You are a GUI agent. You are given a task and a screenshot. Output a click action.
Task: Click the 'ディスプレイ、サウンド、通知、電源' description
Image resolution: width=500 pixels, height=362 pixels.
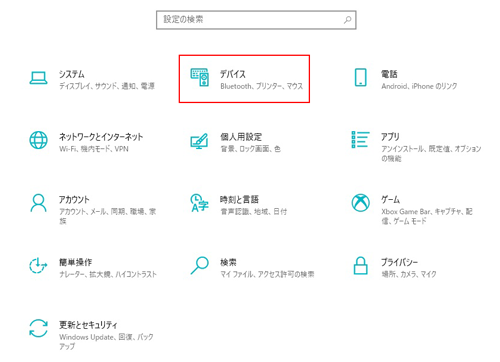coord(107,86)
